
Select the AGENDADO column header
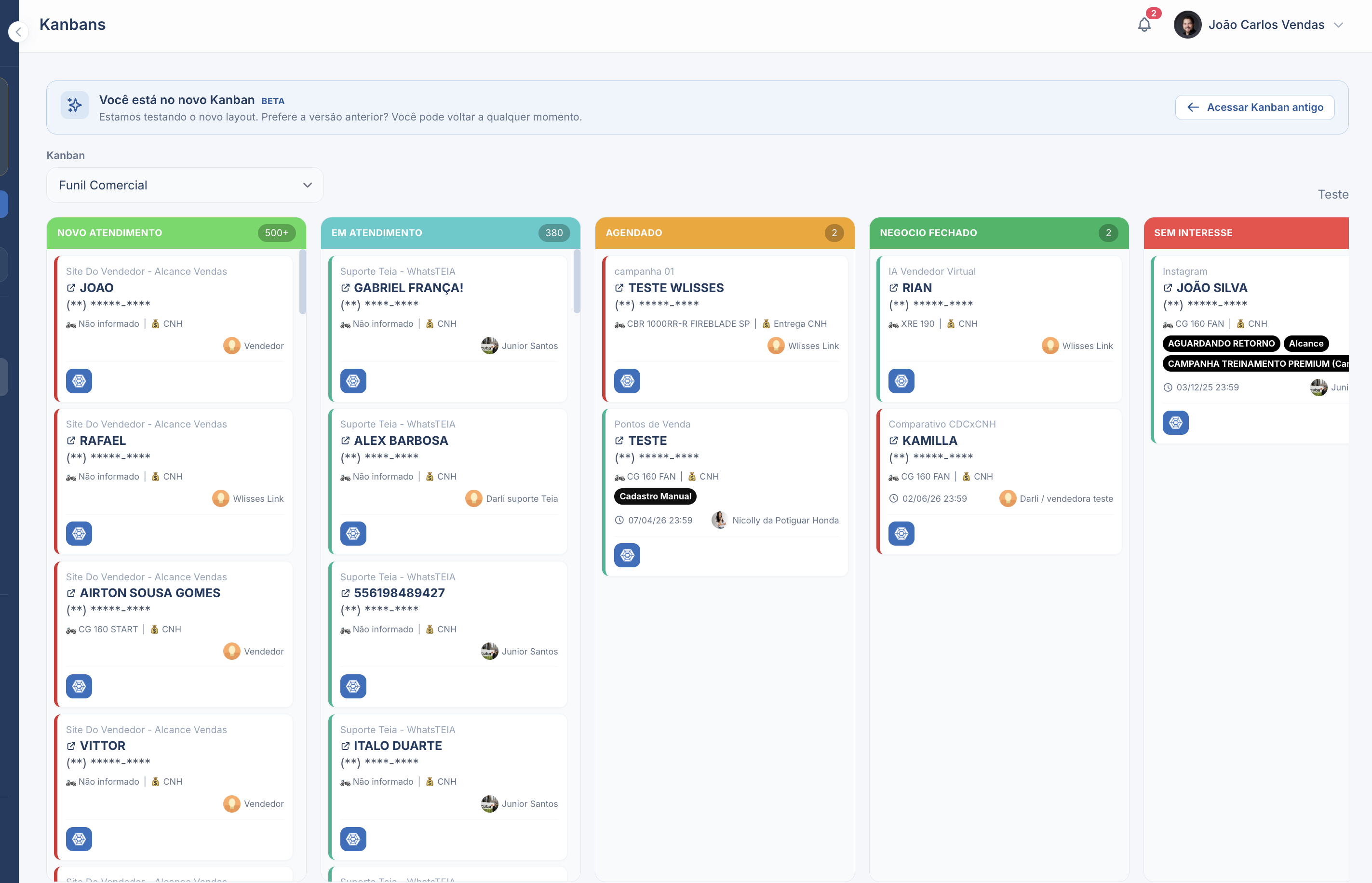click(x=725, y=233)
